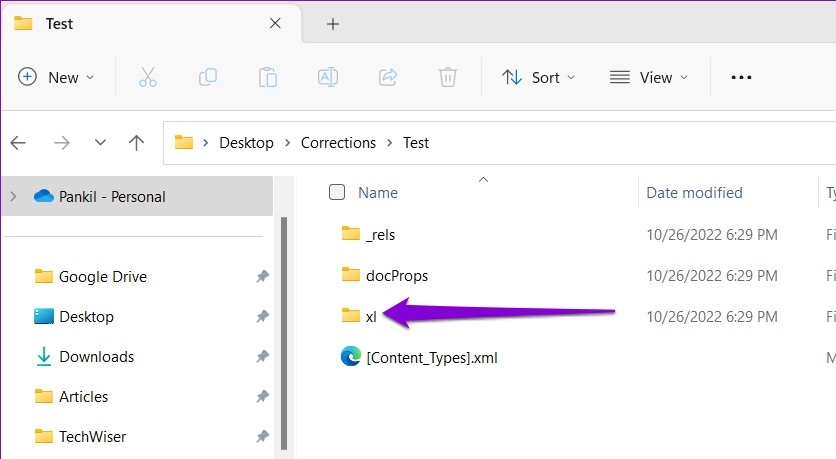Open the New dropdown menu
This screenshot has width=836, height=459.
tap(57, 77)
